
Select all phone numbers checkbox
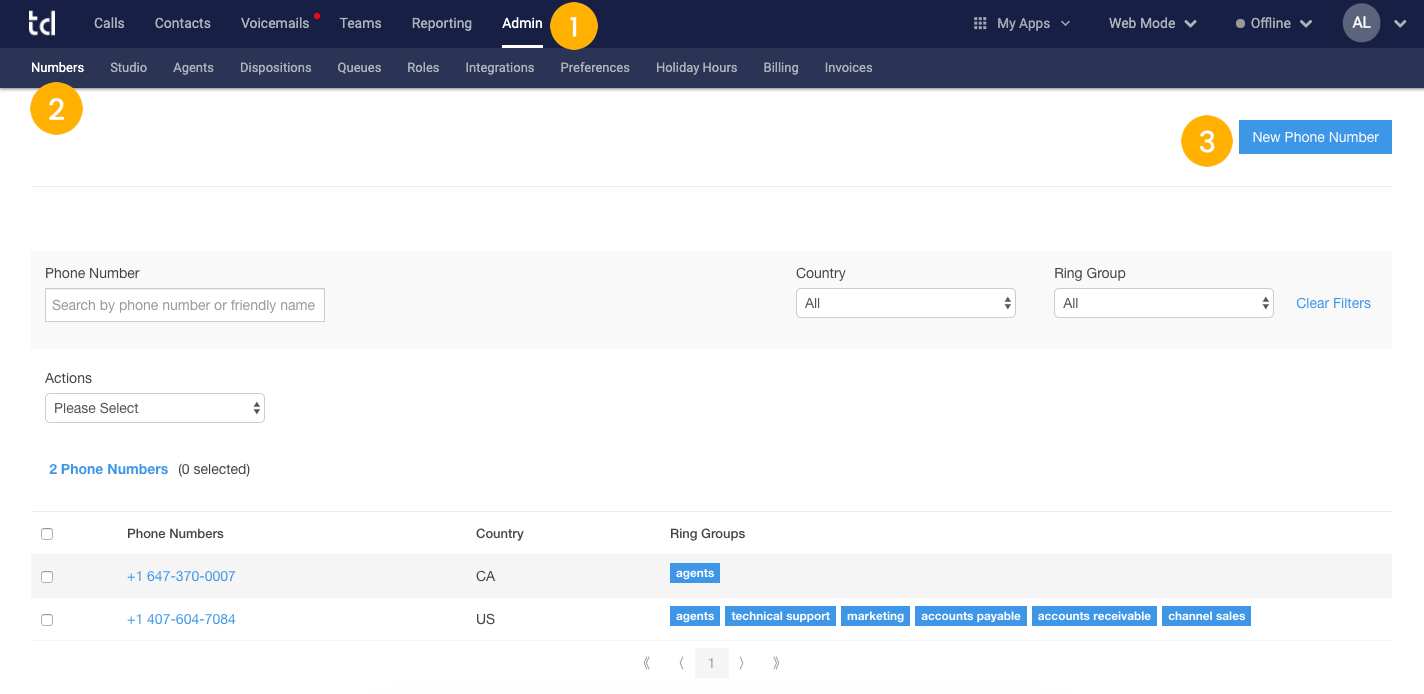[x=47, y=534]
